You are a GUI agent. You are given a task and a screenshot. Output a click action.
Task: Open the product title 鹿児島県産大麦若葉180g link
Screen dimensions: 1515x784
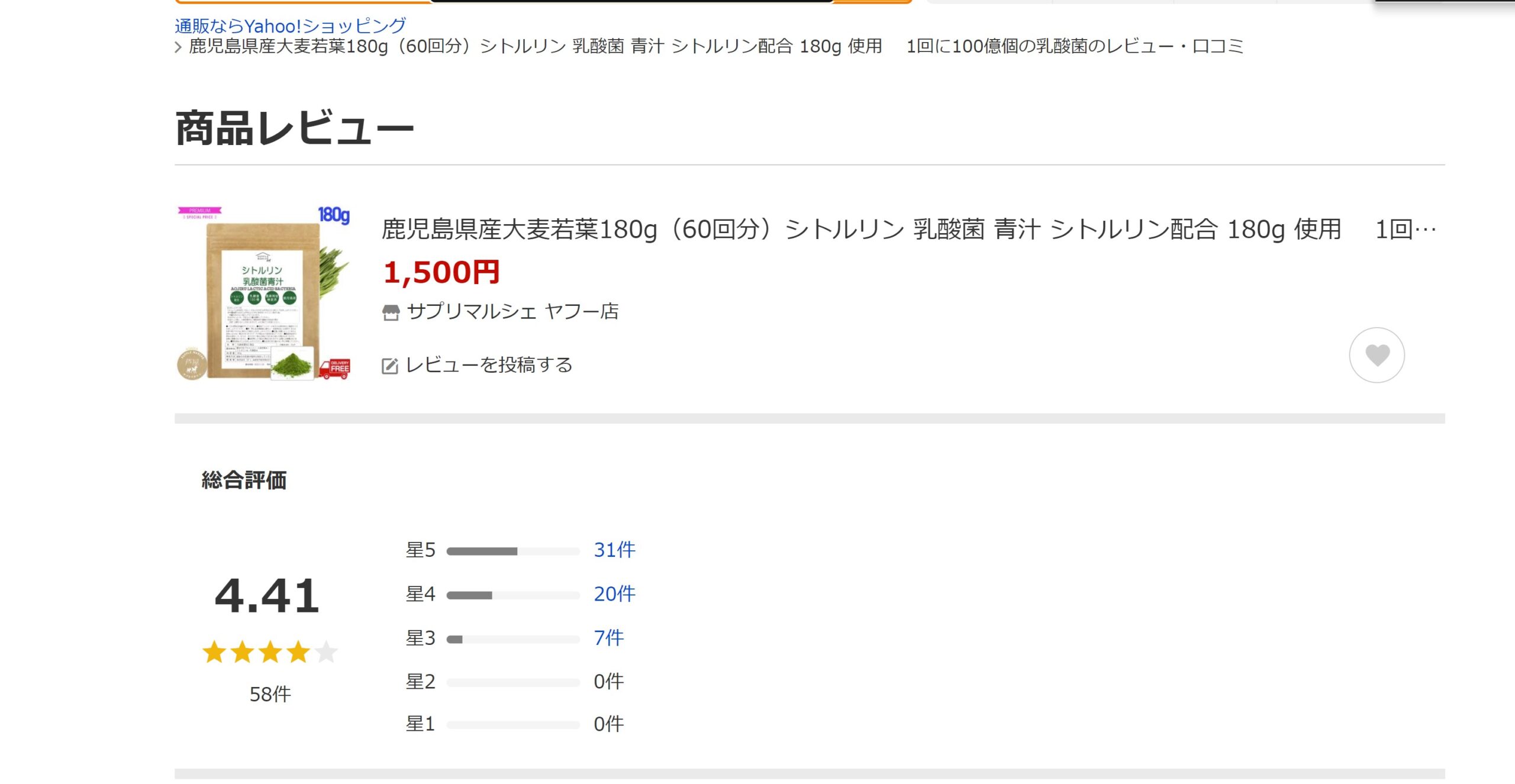(908, 230)
